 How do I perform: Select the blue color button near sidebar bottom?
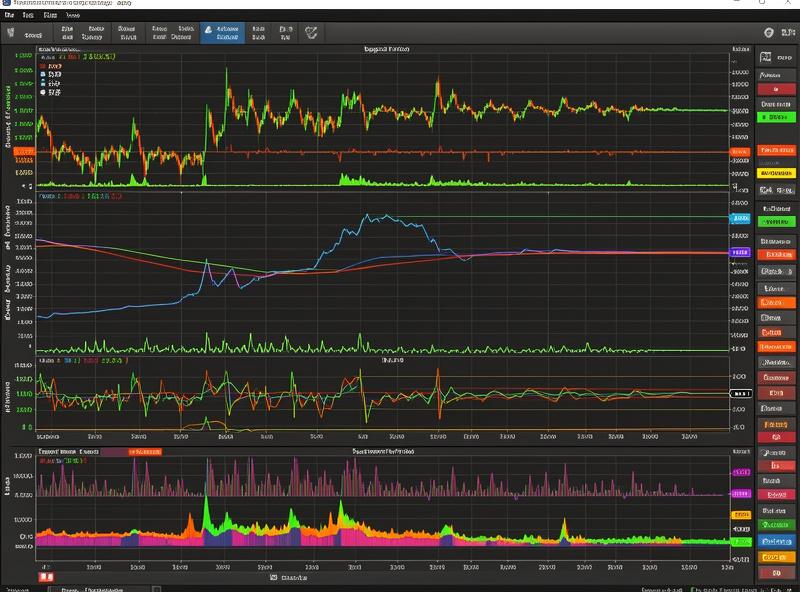776,541
